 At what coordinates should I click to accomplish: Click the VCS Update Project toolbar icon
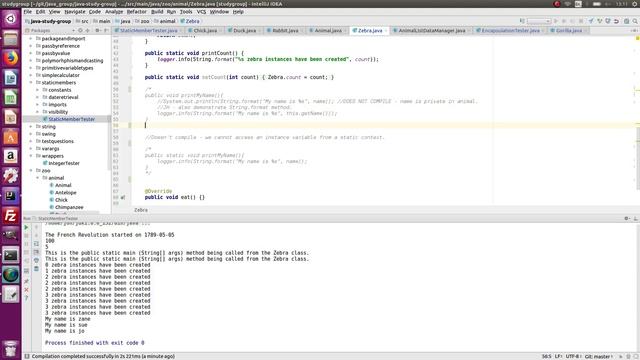(x=591, y=21)
